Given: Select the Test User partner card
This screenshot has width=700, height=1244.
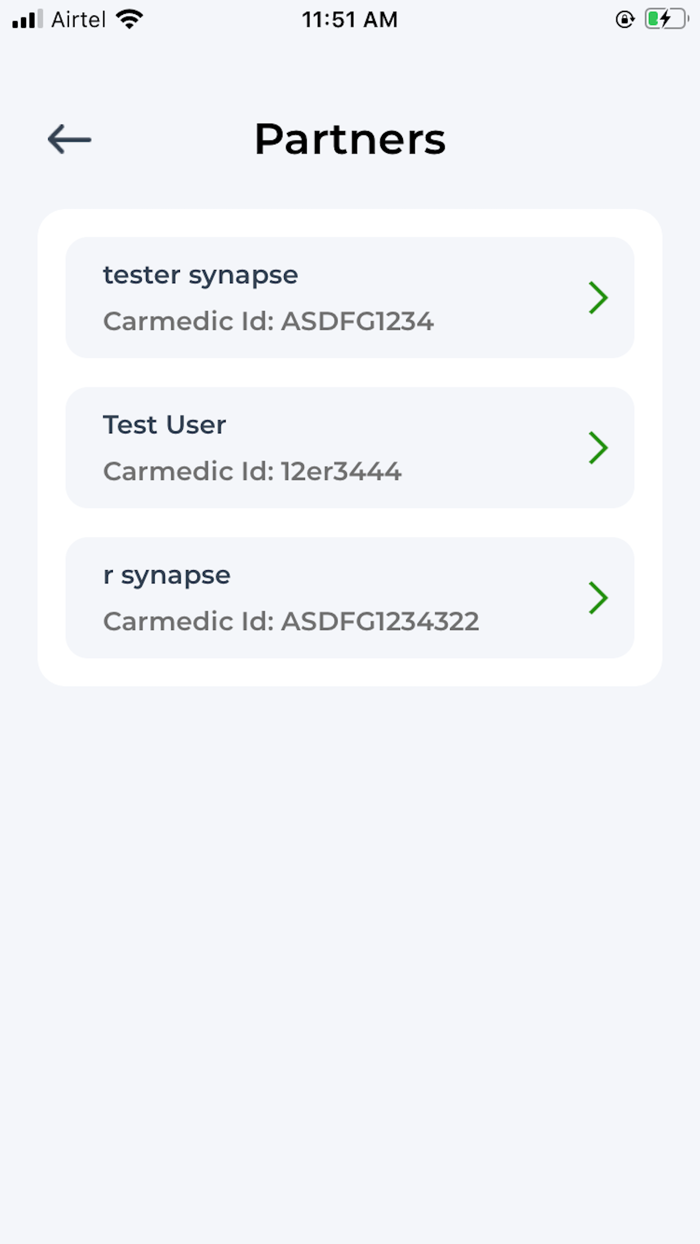Looking at the screenshot, I should click(x=349, y=448).
